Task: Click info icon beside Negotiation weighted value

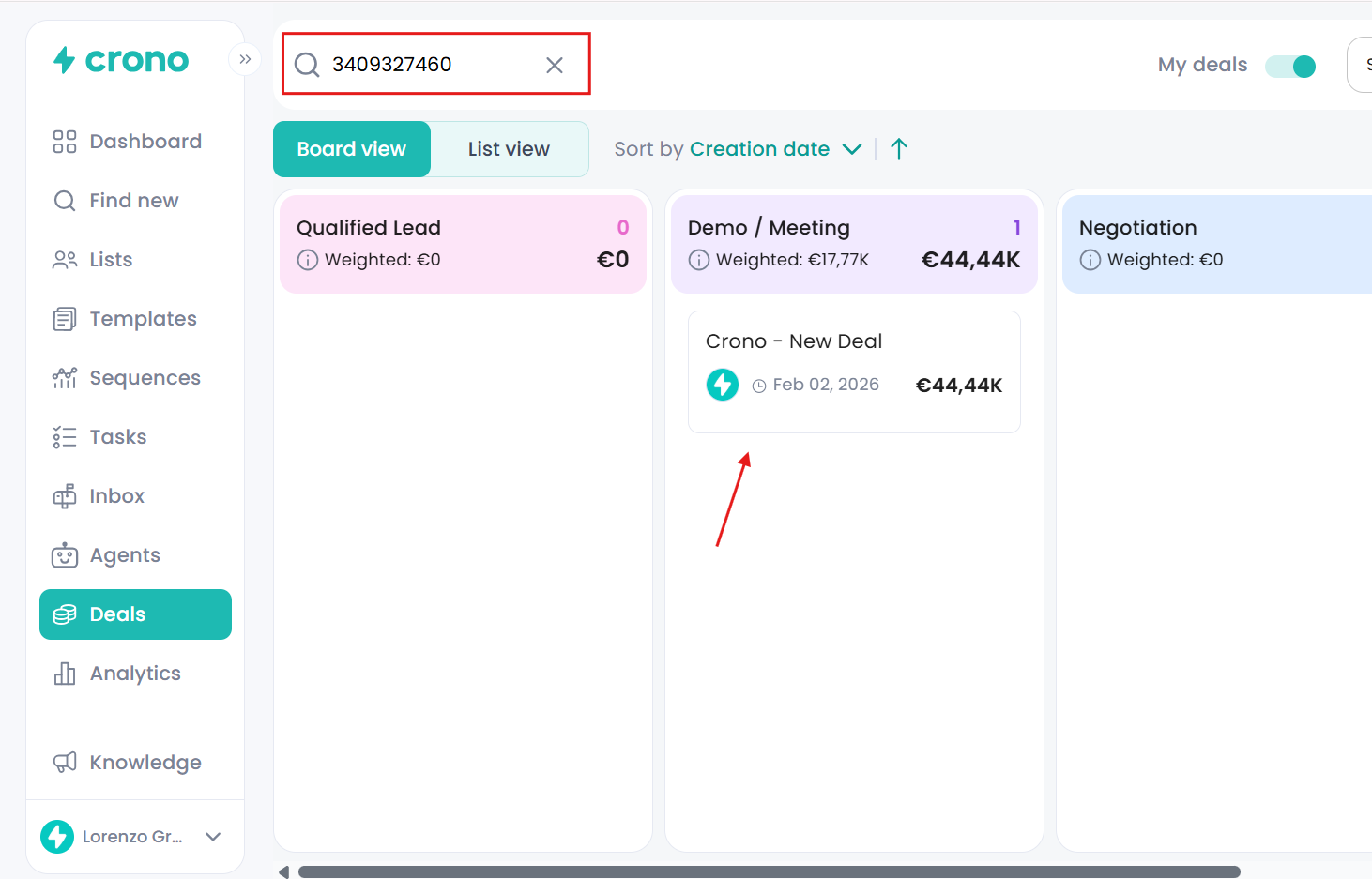Action: (x=1090, y=260)
